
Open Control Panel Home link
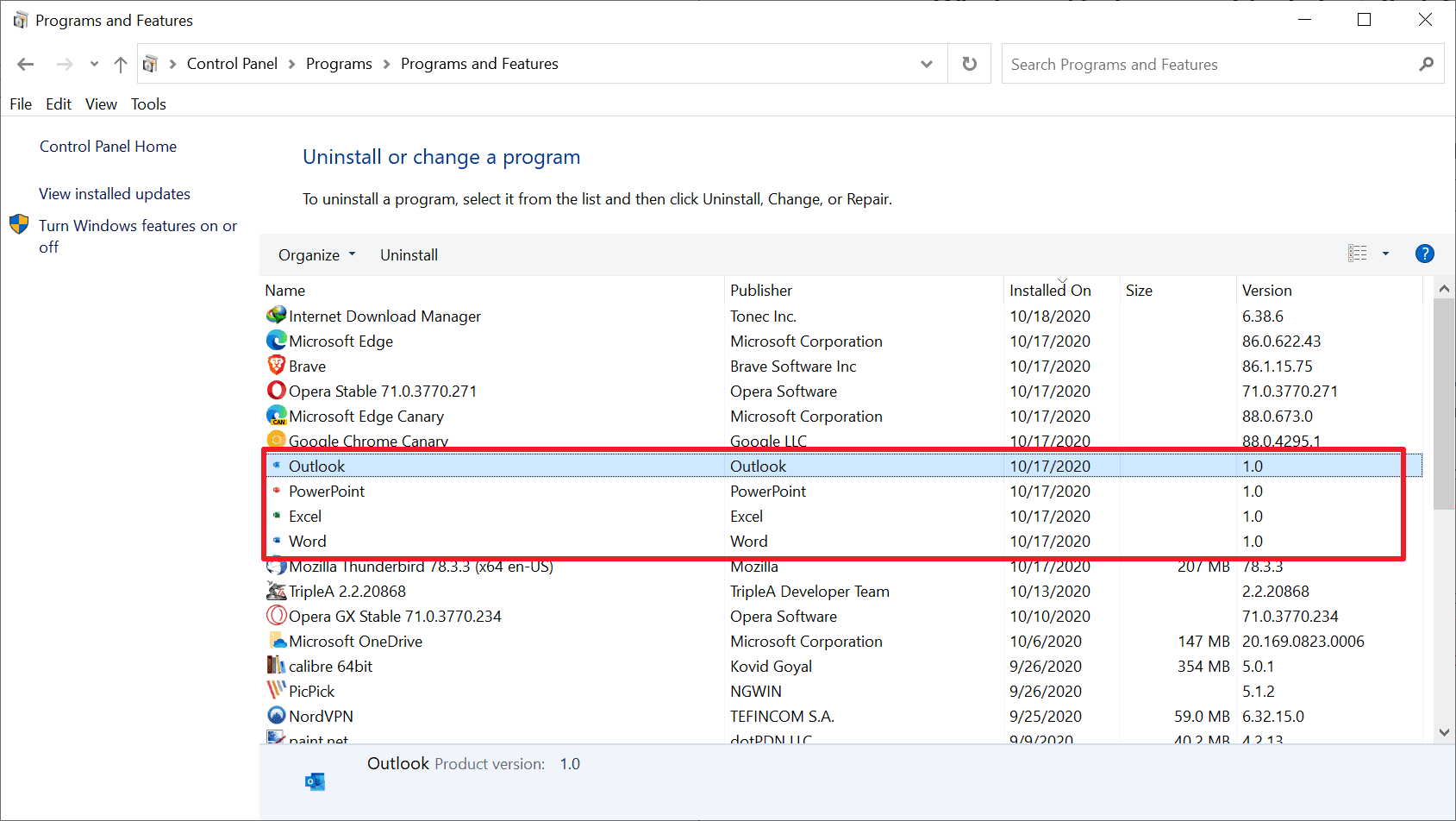(x=108, y=147)
